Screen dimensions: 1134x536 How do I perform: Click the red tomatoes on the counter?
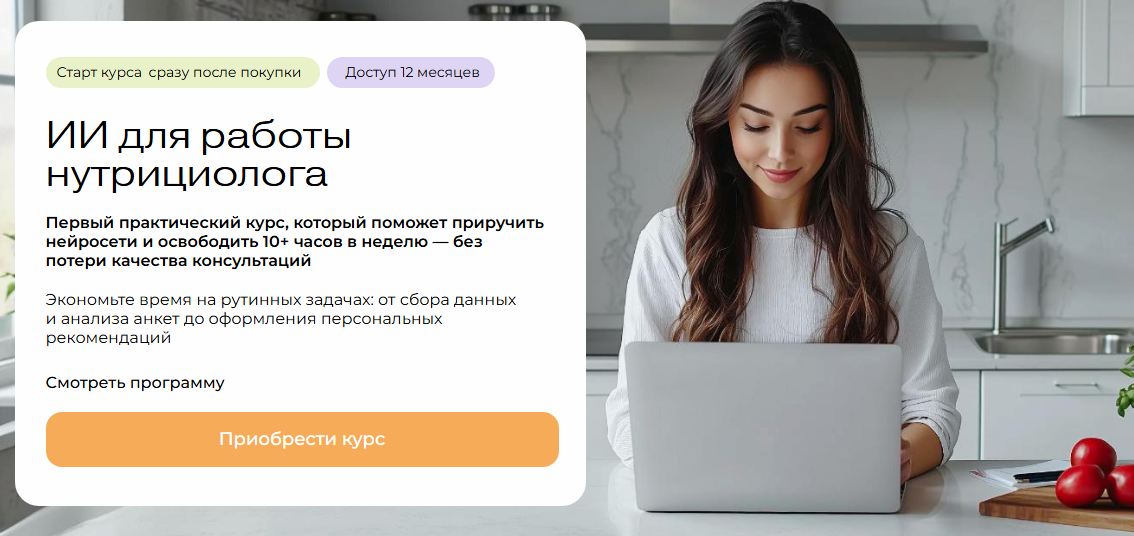pos(1094,473)
